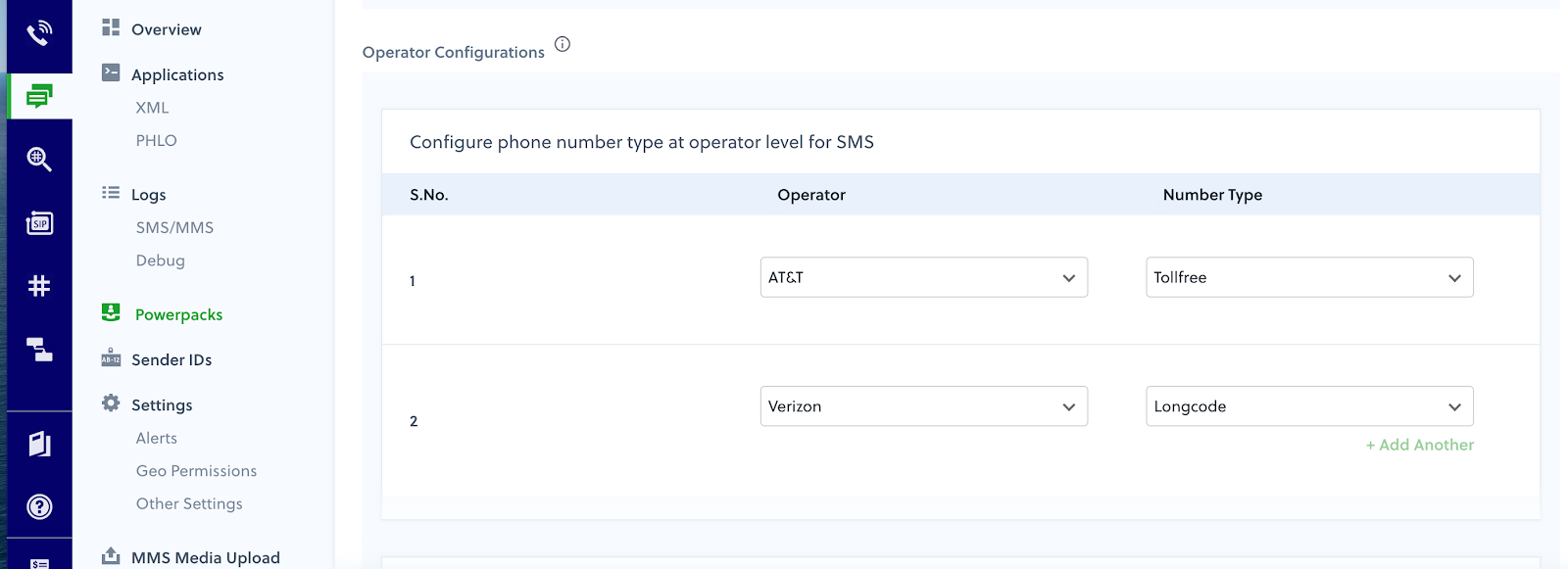
Task: Click the Help question mark icon
Action: tap(39, 506)
